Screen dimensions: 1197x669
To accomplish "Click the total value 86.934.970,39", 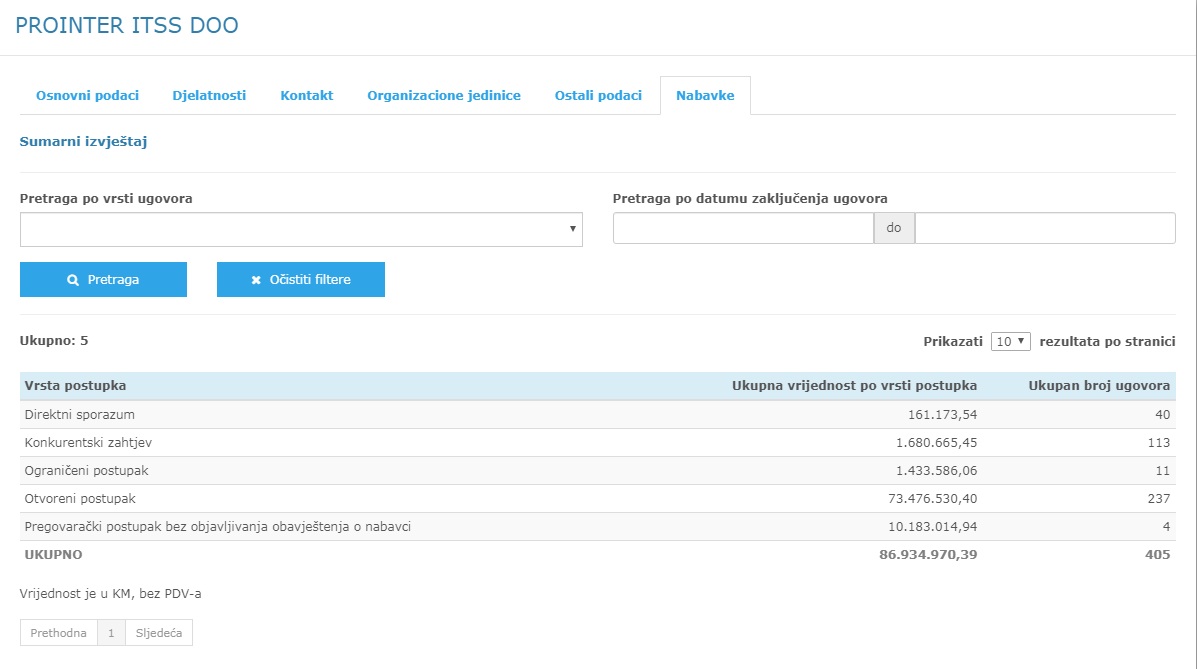I will click(x=928, y=554).
